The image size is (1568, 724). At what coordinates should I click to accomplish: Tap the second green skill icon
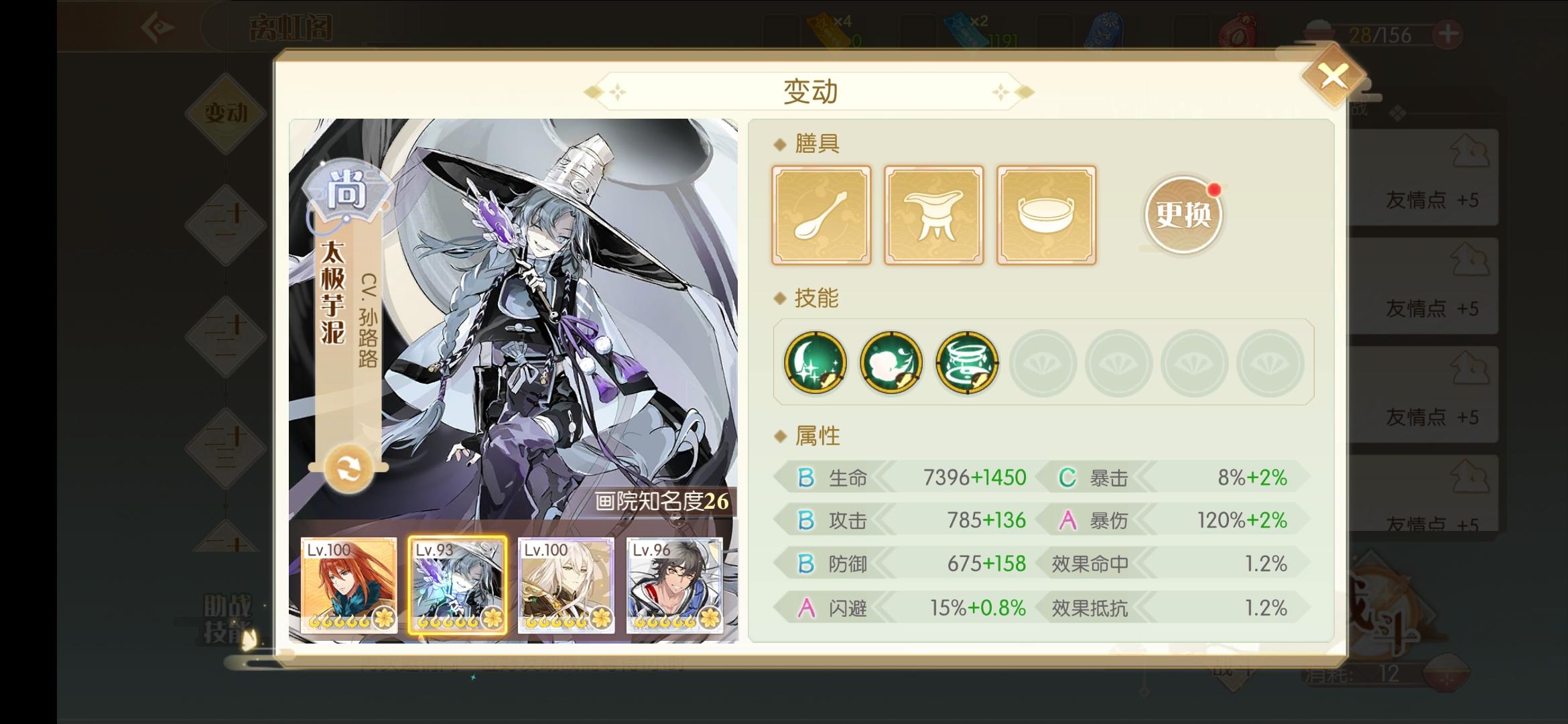pos(891,363)
